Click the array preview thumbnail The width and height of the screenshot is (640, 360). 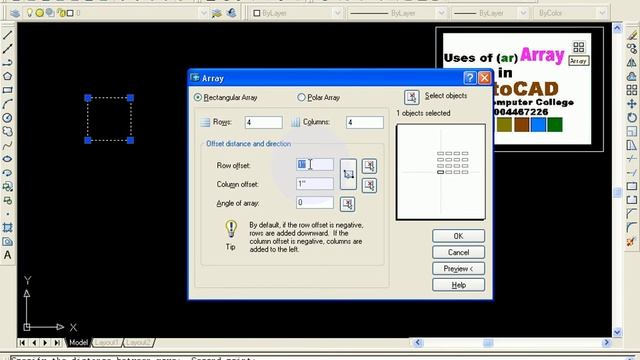(441, 172)
